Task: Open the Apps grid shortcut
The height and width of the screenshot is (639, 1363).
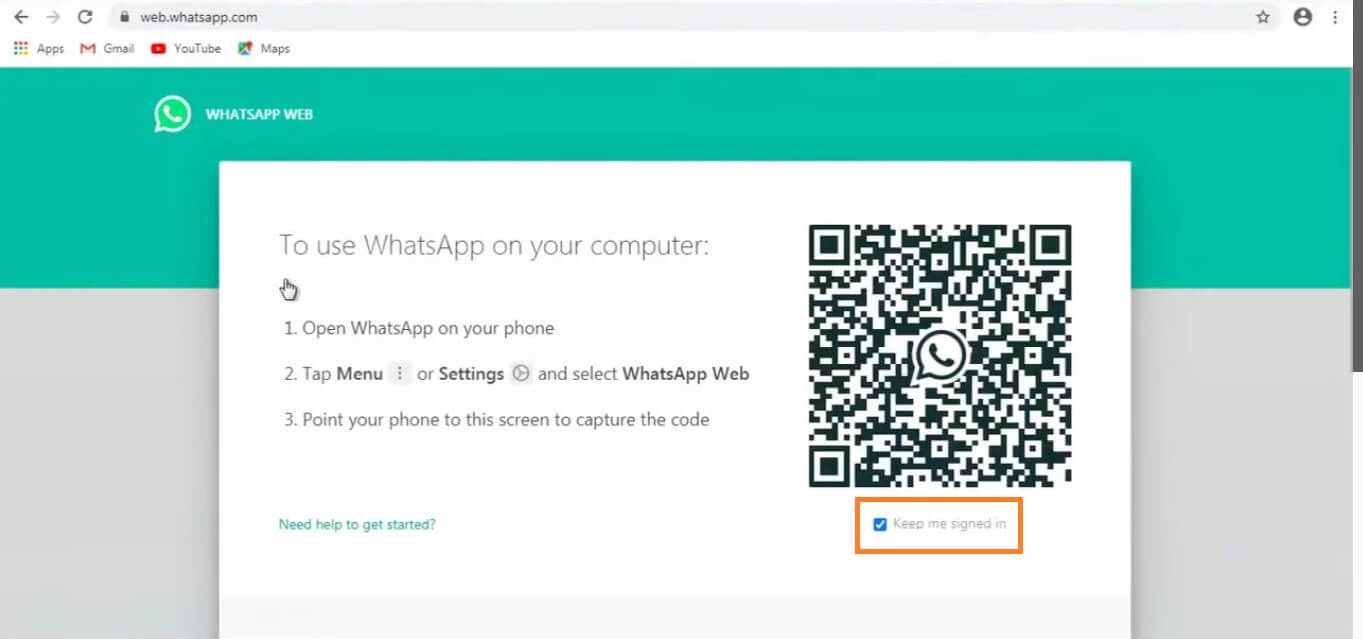Action: coord(39,48)
